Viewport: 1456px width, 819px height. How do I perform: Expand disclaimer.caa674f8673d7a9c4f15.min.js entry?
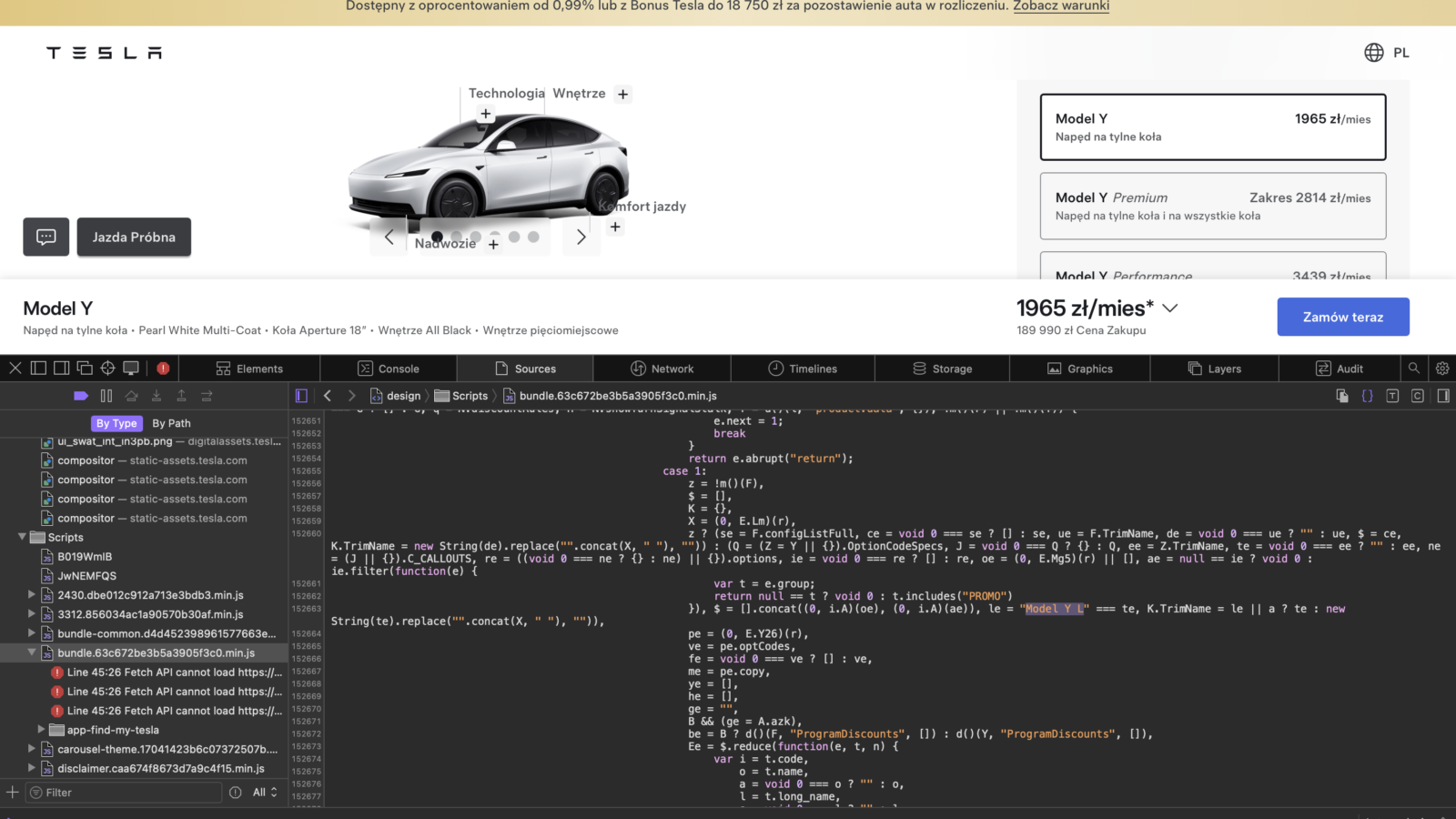point(31,768)
